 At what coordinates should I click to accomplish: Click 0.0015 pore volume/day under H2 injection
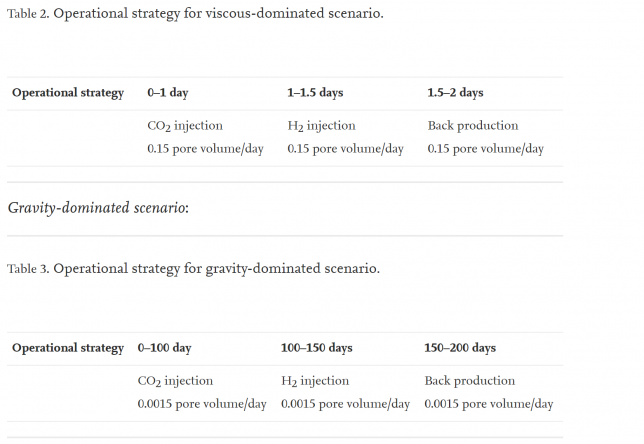tap(345, 404)
